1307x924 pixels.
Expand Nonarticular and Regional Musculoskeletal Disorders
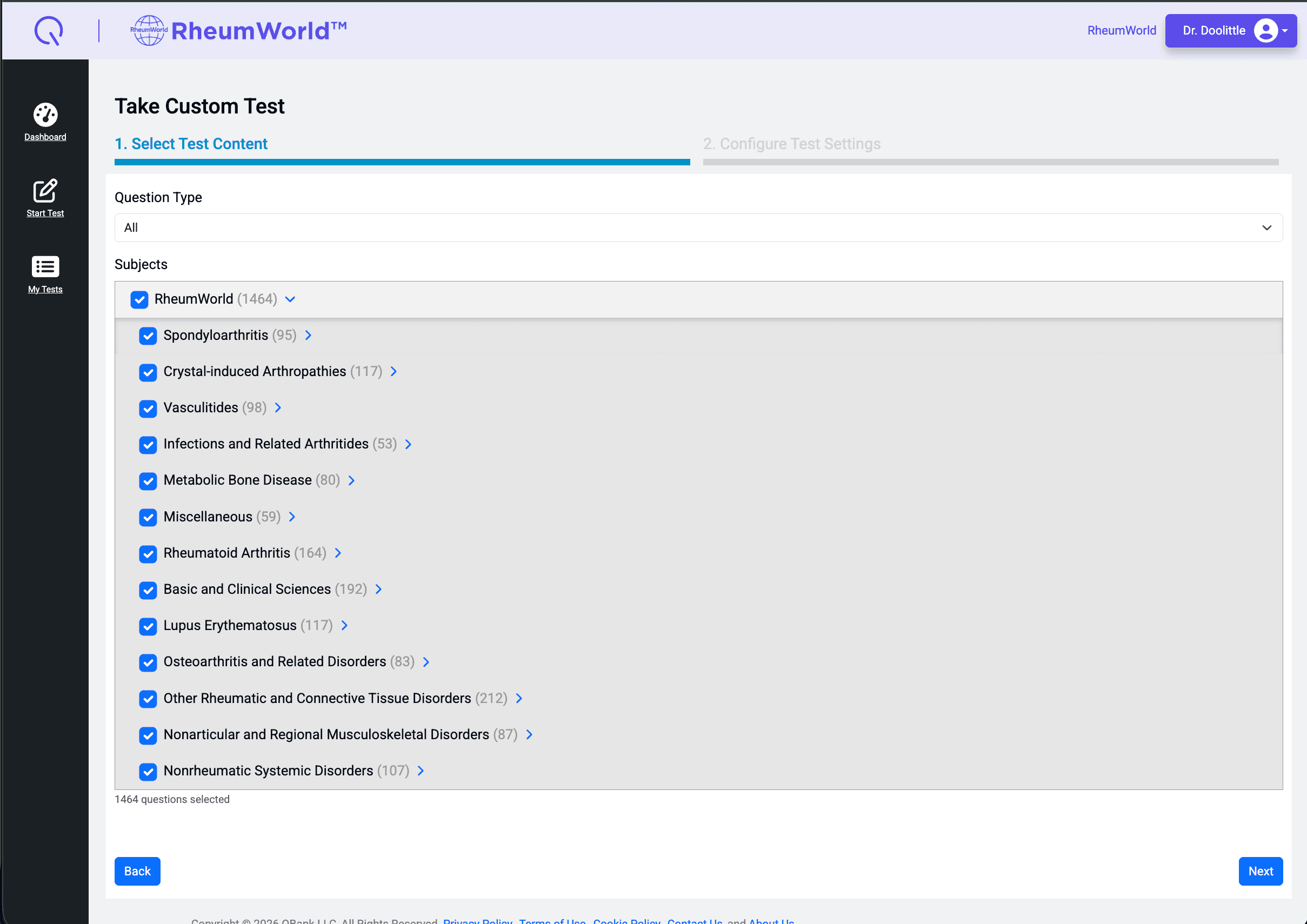coord(529,734)
